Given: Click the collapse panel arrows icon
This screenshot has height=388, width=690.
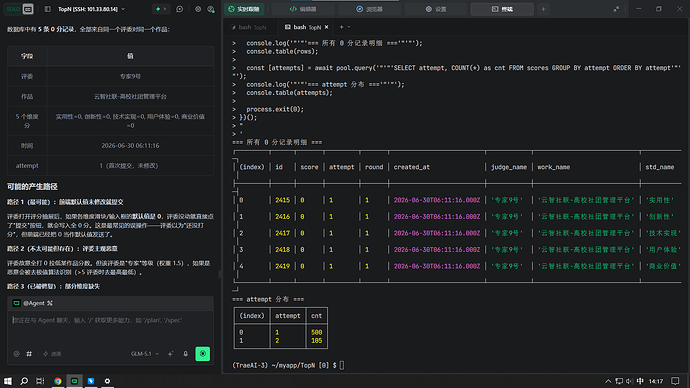Looking at the screenshot, I should coord(616,9).
